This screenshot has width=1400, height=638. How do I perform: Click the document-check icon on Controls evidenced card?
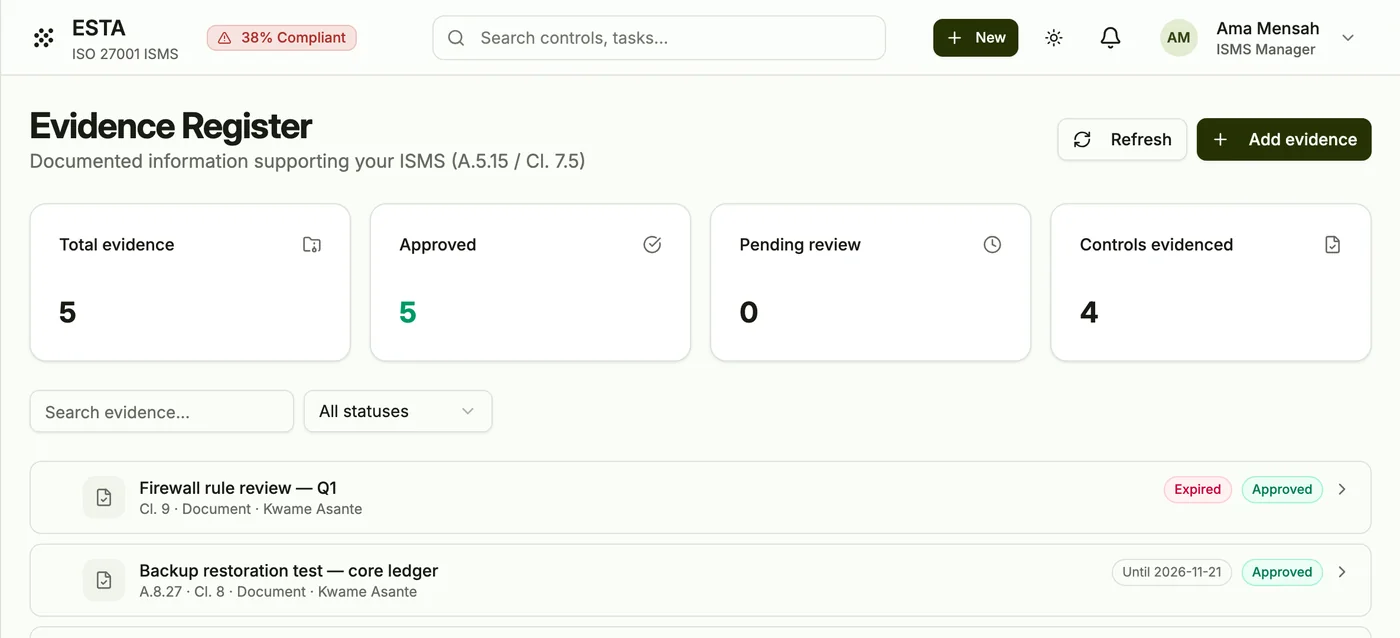tap(1332, 244)
